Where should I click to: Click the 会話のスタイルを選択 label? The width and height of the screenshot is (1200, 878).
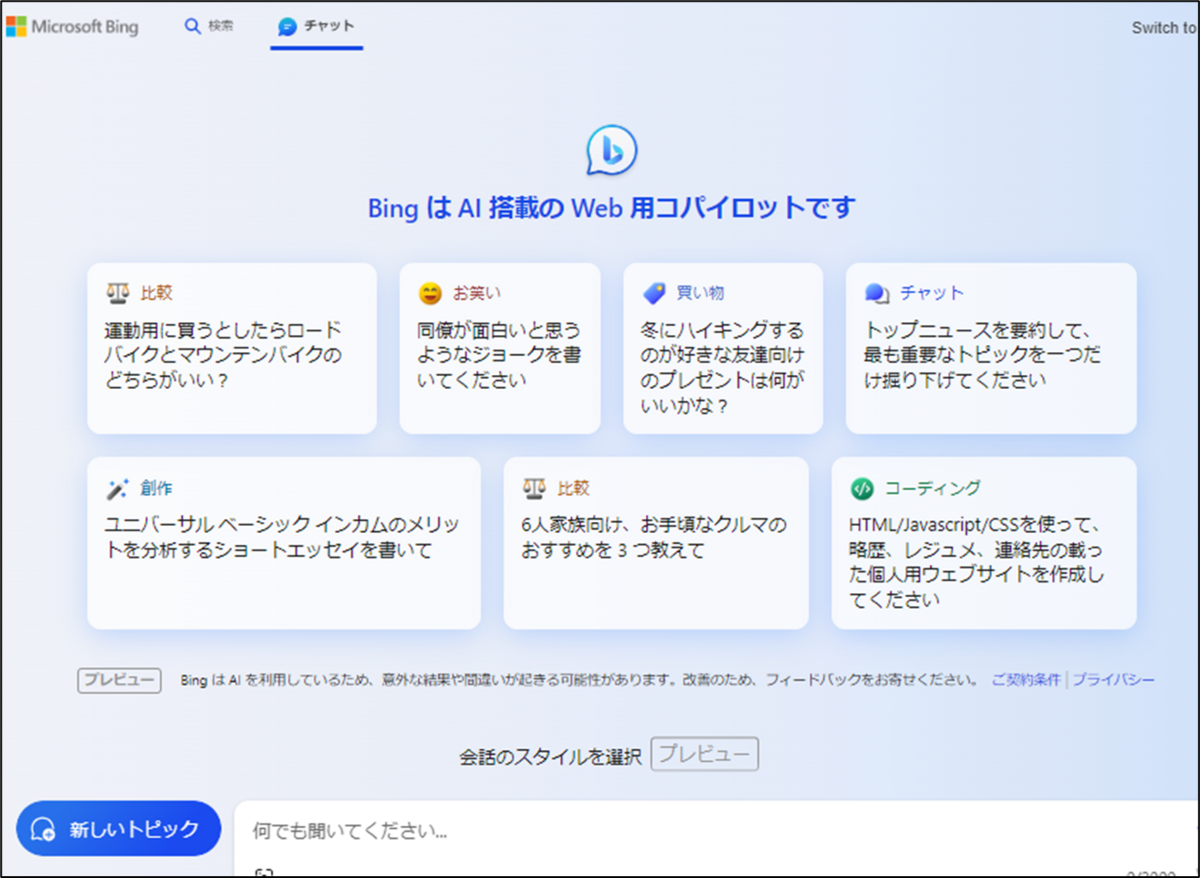(x=550, y=756)
